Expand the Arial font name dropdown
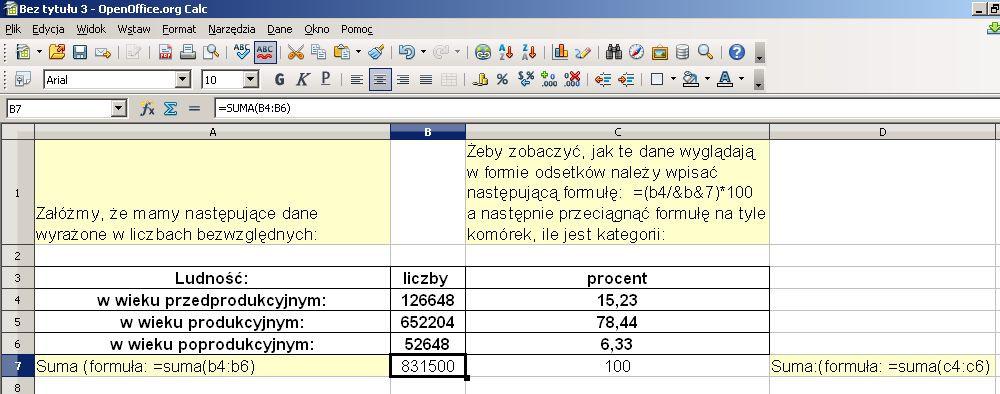The width and height of the screenshot is (1000, 394). (x=183, y=80)
